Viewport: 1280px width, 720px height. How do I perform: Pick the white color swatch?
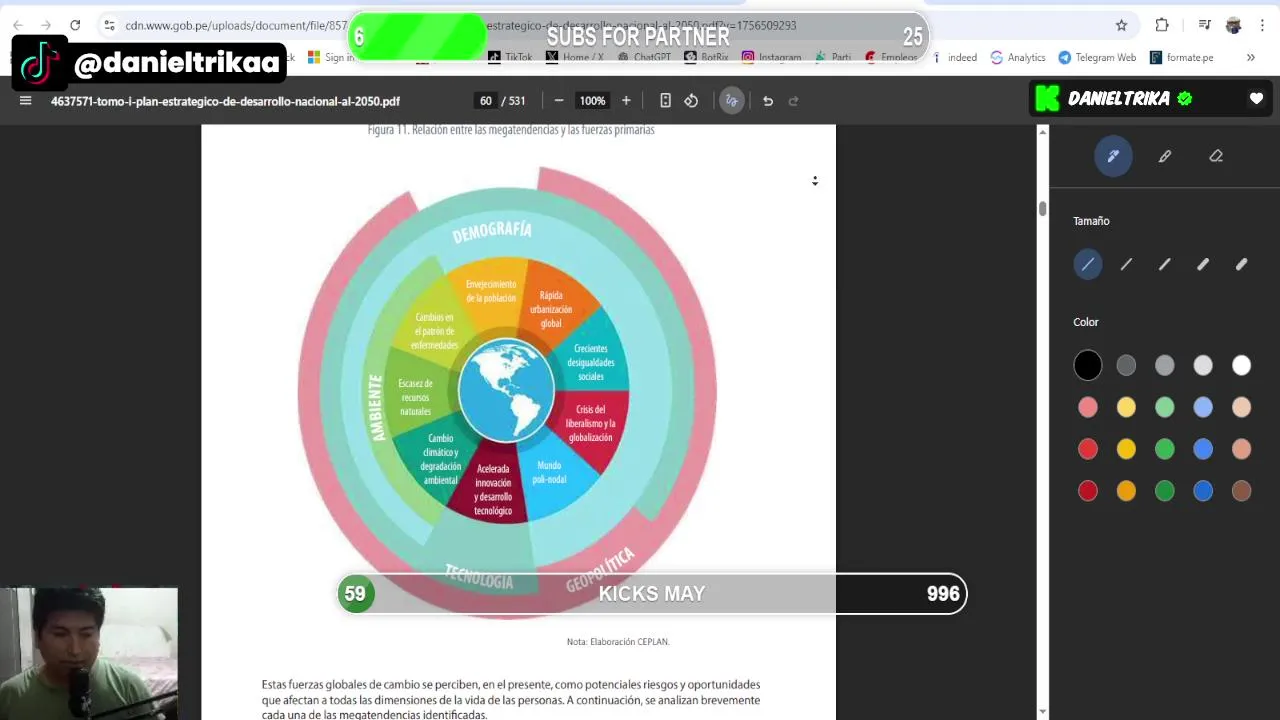(1241, 366)
